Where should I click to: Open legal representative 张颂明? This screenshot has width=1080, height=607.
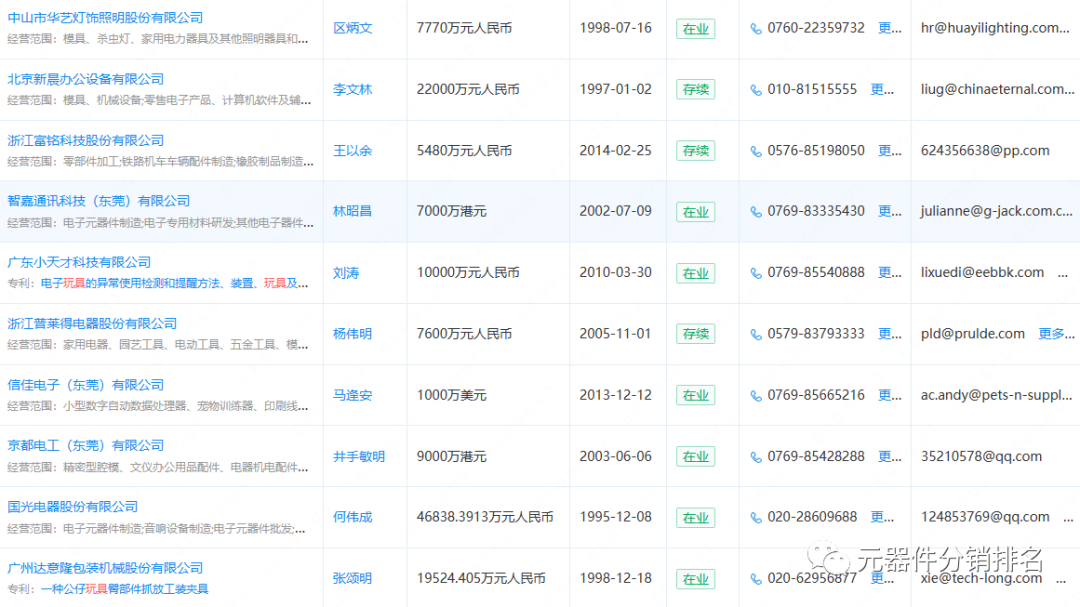[353, 579]
